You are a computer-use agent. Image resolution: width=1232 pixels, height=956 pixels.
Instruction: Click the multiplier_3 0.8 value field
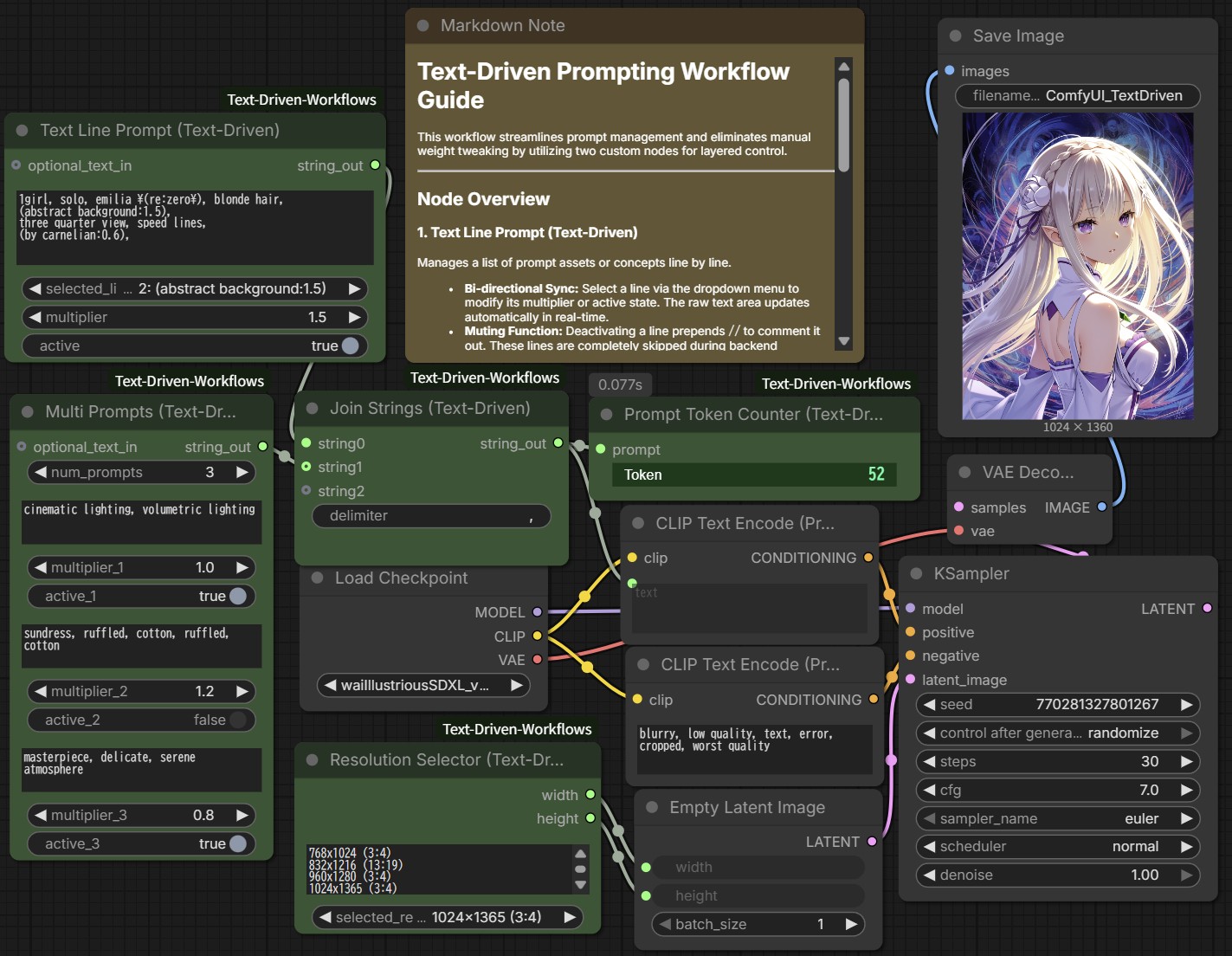pos(142,816)
